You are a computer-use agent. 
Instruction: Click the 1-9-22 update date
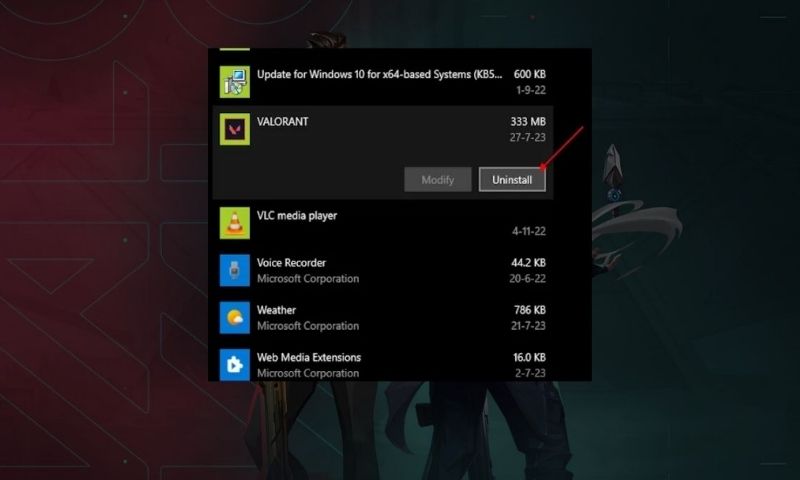[531, 90]
